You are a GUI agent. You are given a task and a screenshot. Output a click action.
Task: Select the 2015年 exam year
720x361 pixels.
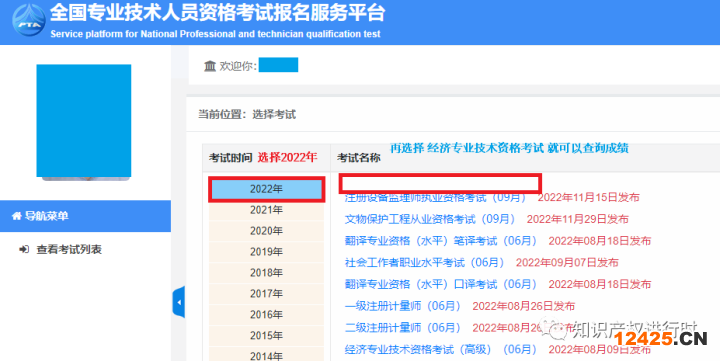(x=266, y=335)
